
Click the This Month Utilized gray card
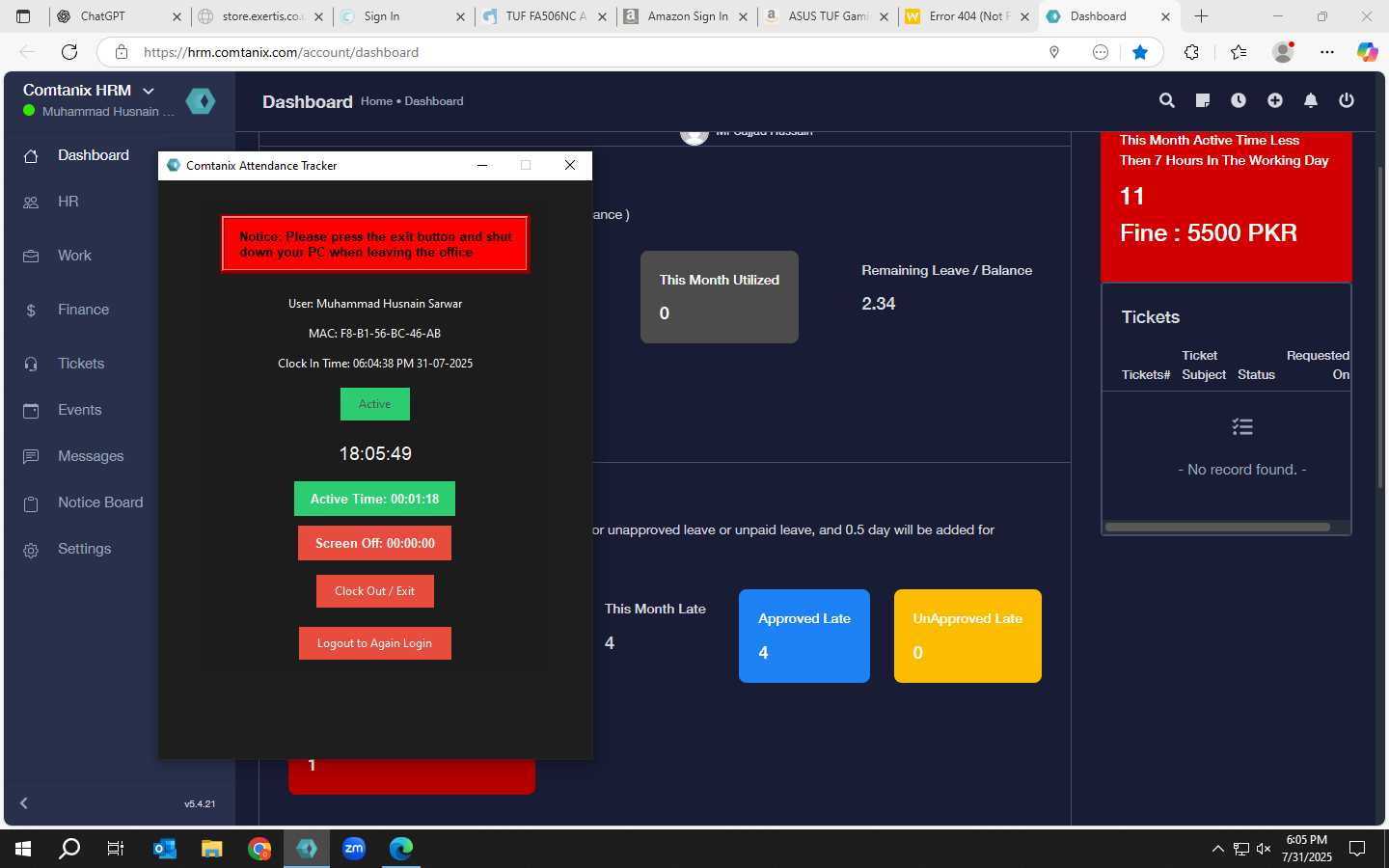coord(720,297)
